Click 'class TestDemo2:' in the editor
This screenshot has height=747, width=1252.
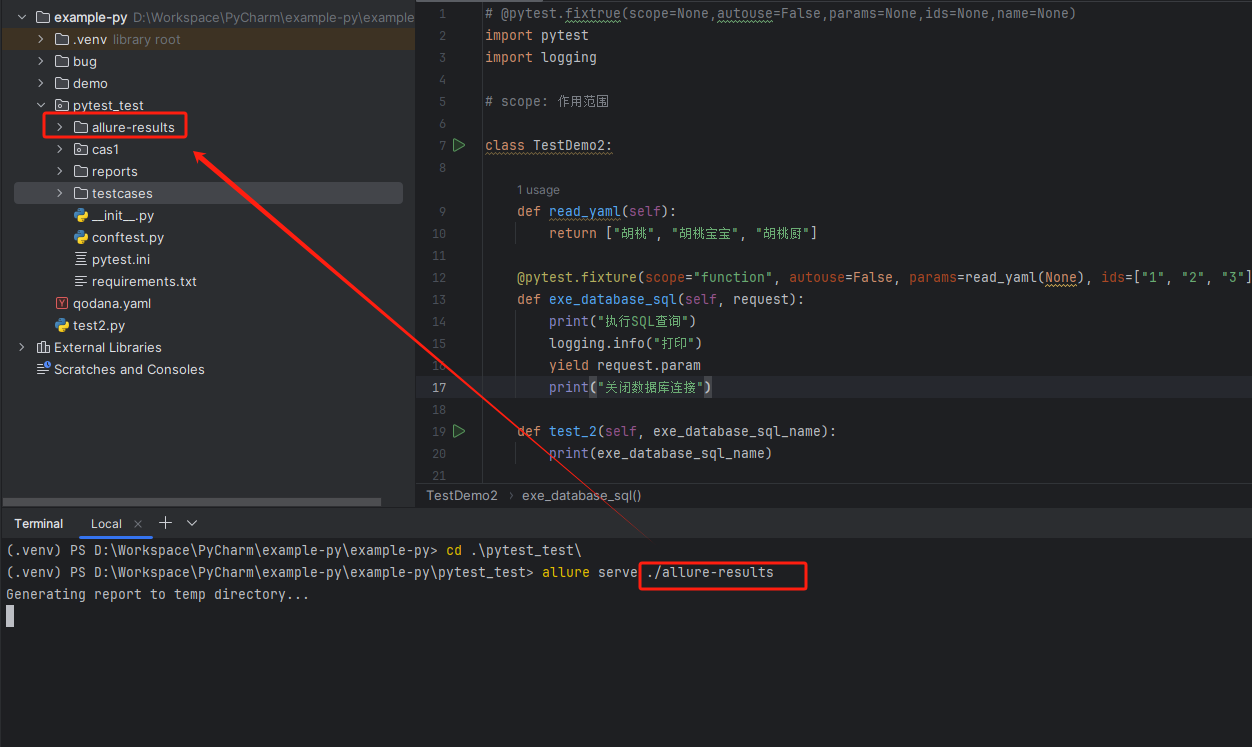[x=549, y=145]
